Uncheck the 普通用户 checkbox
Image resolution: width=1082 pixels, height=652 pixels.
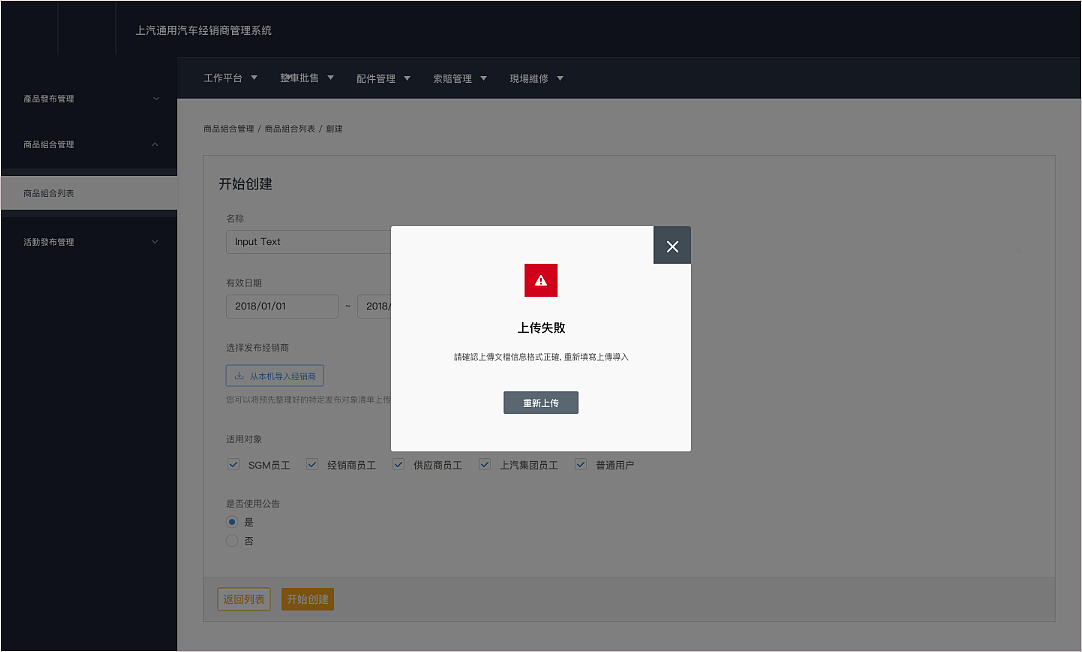click(580, 464)
